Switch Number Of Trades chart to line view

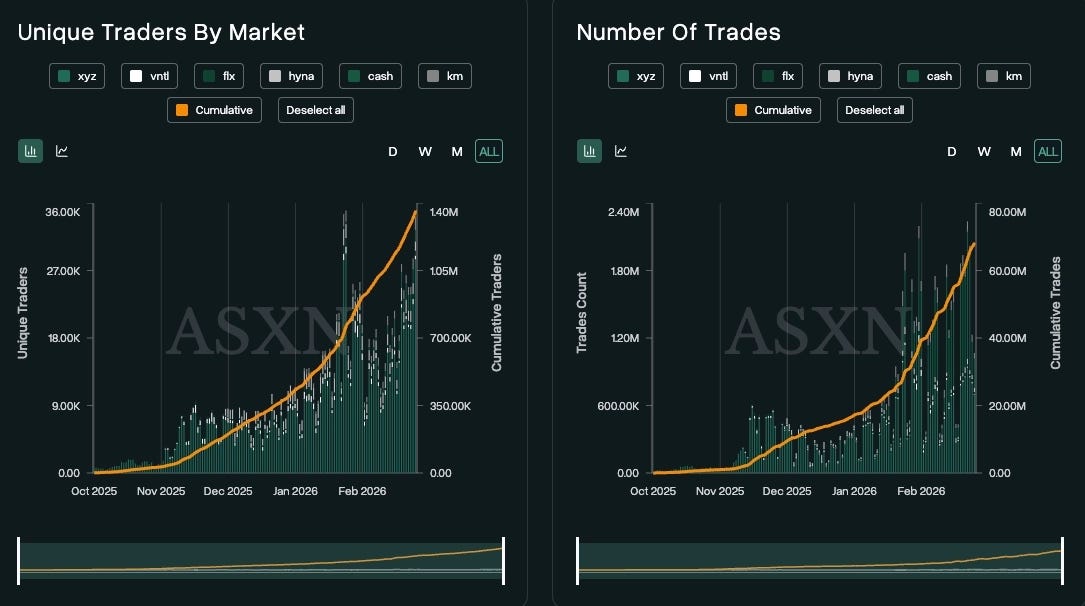click(621, 151)
